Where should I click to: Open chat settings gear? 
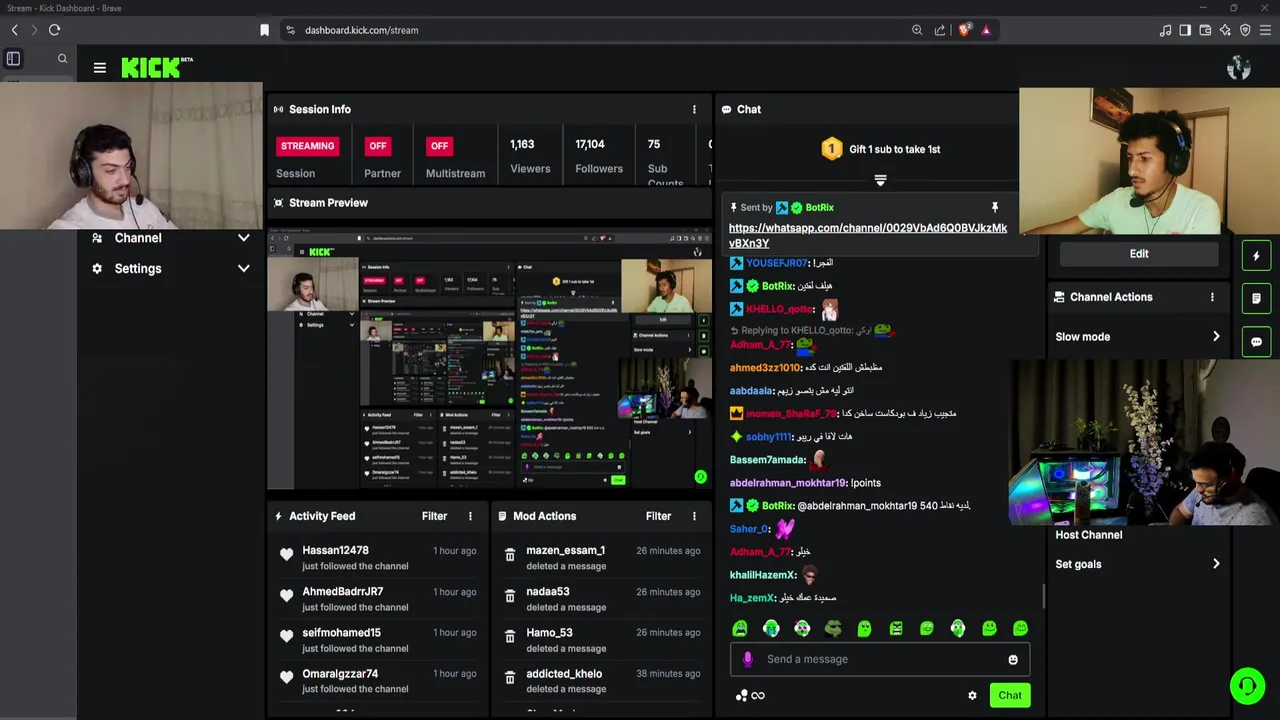[x=972, y=695]
